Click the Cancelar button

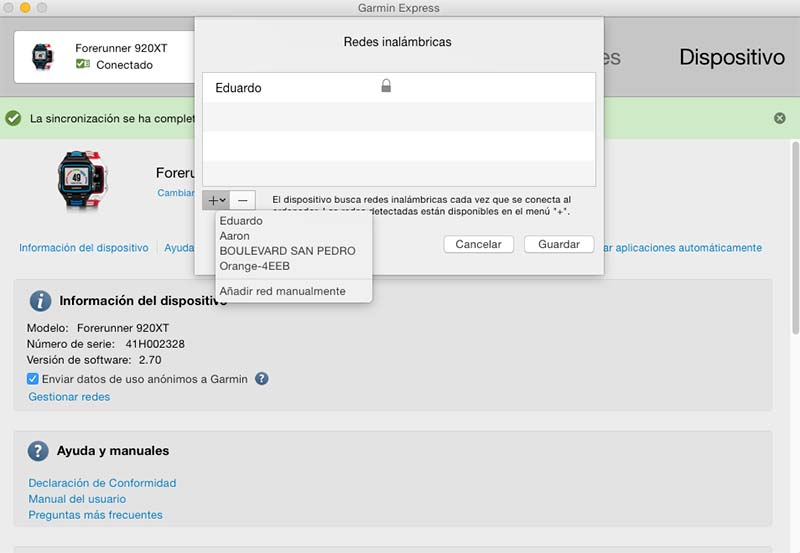click(479, 244)
